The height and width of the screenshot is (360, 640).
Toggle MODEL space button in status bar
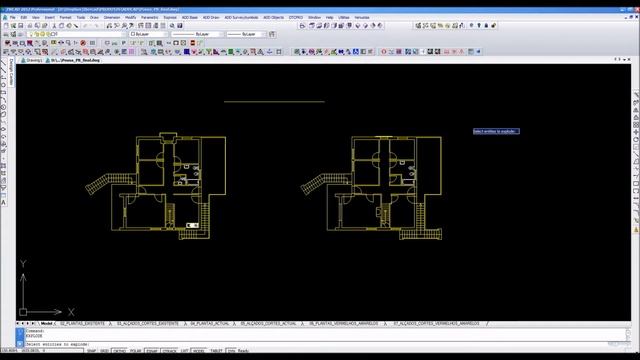pos(199,351)
